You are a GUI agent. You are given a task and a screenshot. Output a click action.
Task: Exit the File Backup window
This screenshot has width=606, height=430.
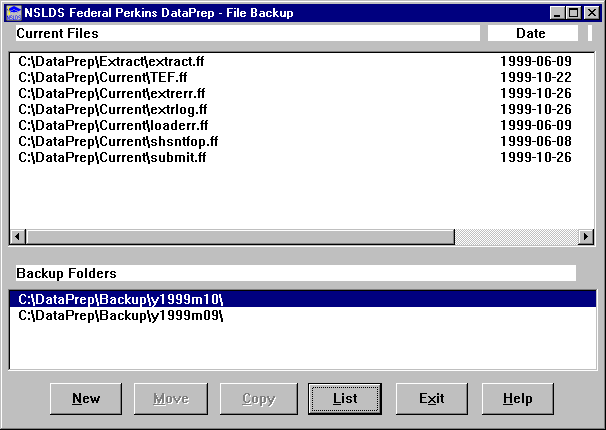coord(432,399)
